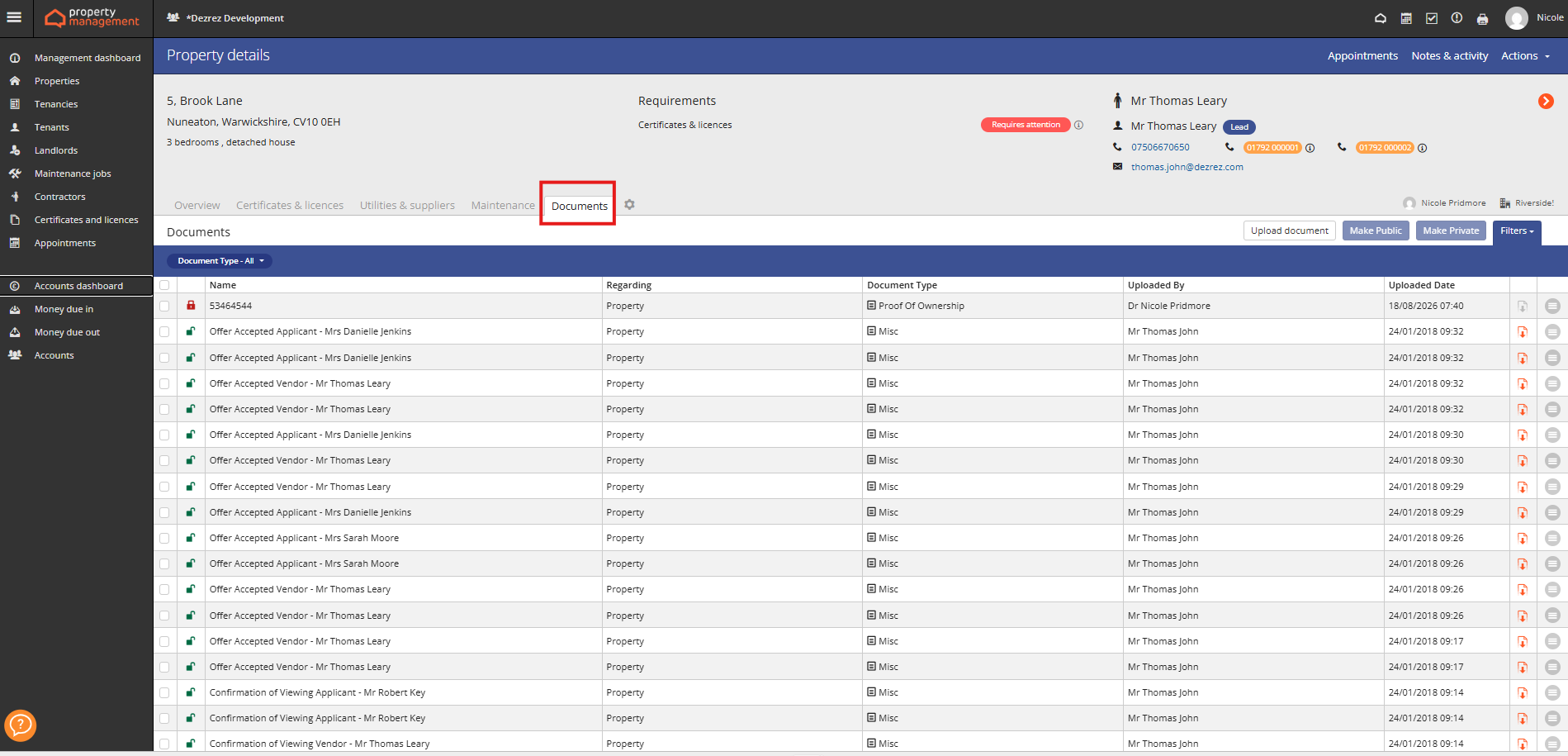Expand the Actions menu
The height and width of the screenshot is (756, 1568).
click(1525, 56)
